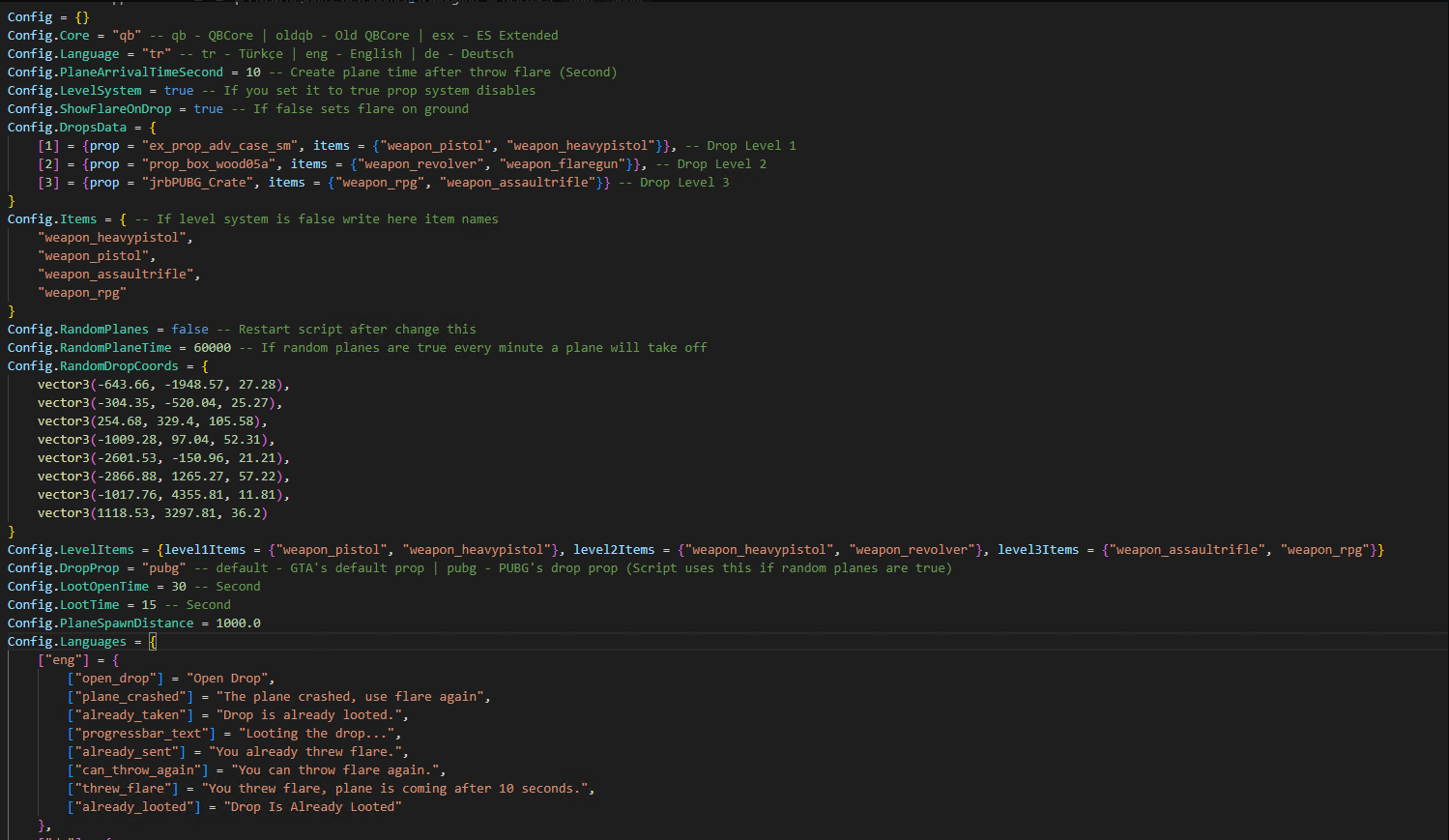
Task: Click the level3Items key in Config.LevelItems
Action: click(x=1038, y=550)
